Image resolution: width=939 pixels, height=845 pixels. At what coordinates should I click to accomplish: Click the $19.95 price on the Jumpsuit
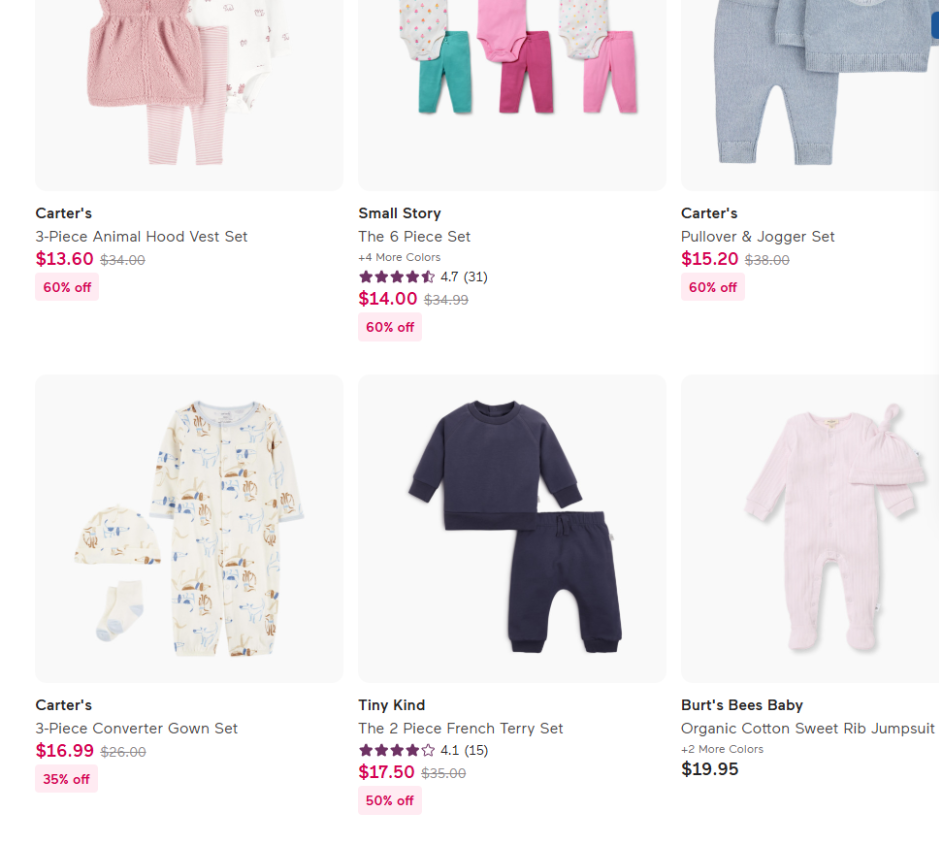click(x=710, y=769)
